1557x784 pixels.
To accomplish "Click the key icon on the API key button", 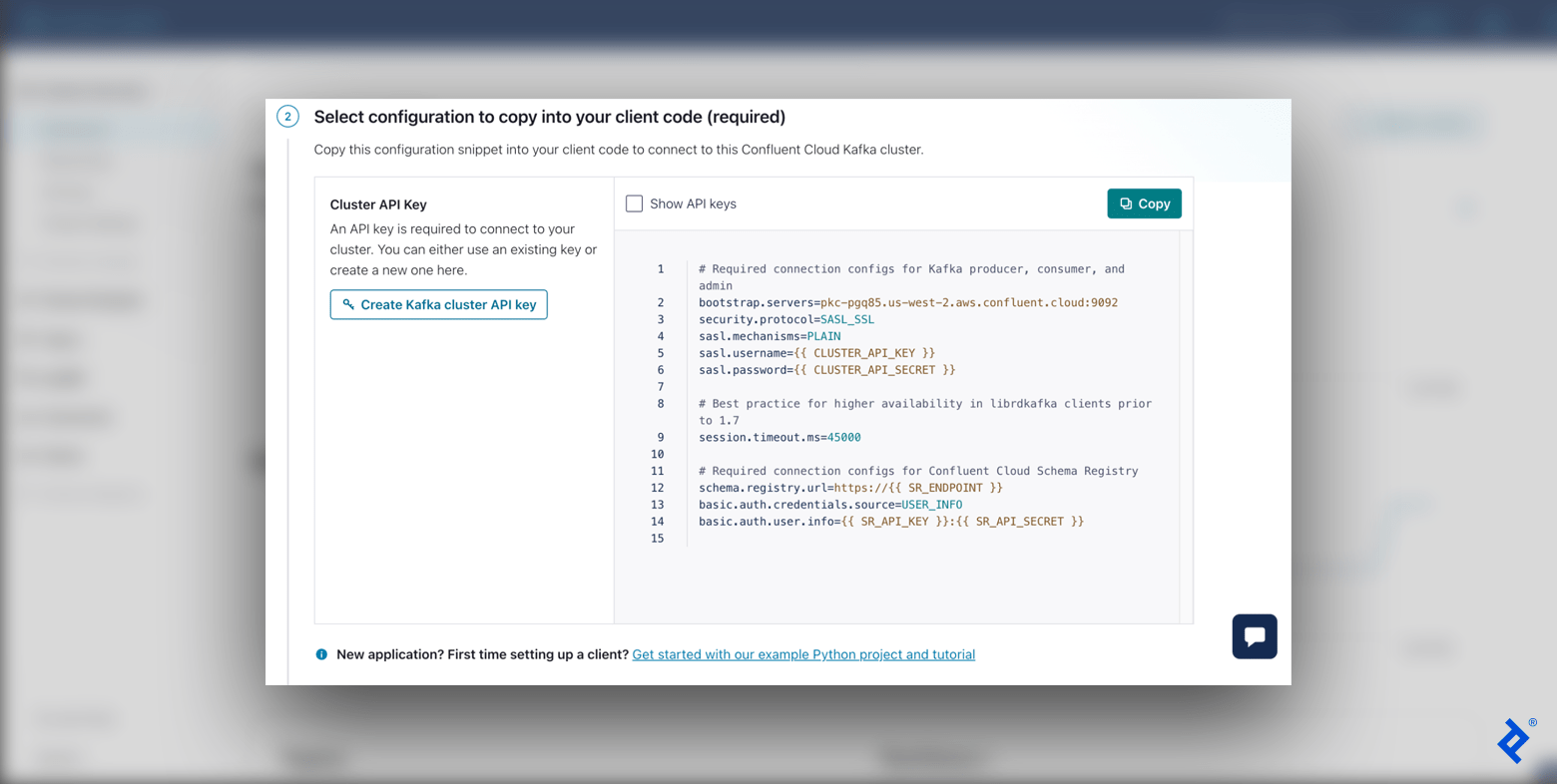I will tap(347, 304).
